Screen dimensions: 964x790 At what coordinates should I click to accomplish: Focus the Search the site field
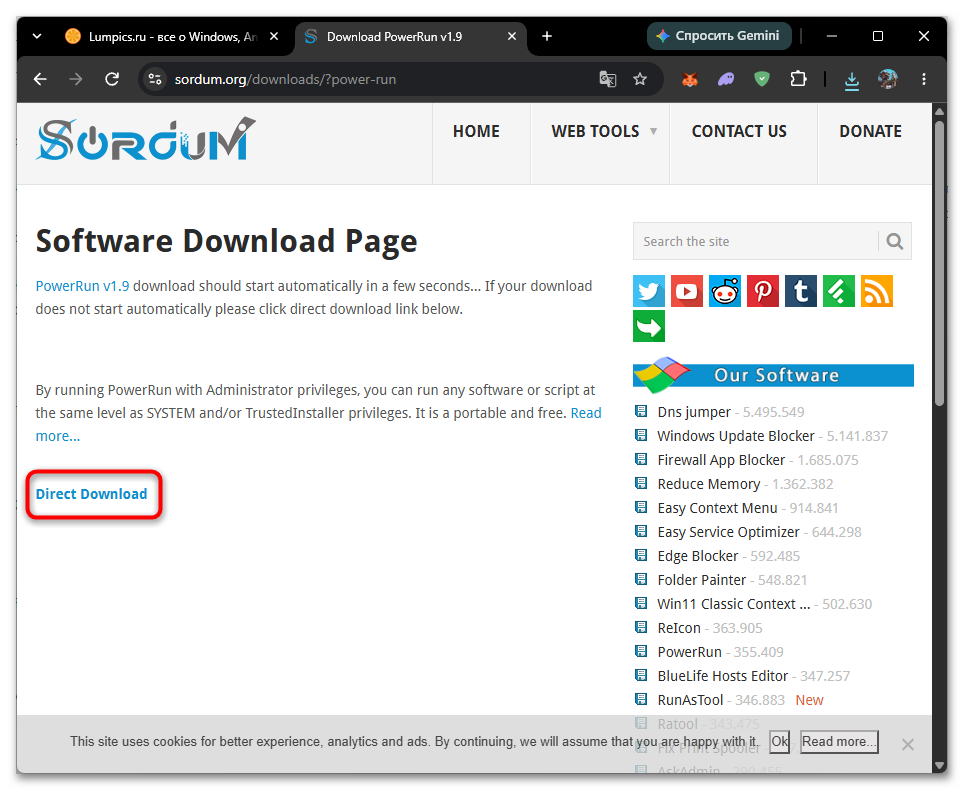[756, 241]
